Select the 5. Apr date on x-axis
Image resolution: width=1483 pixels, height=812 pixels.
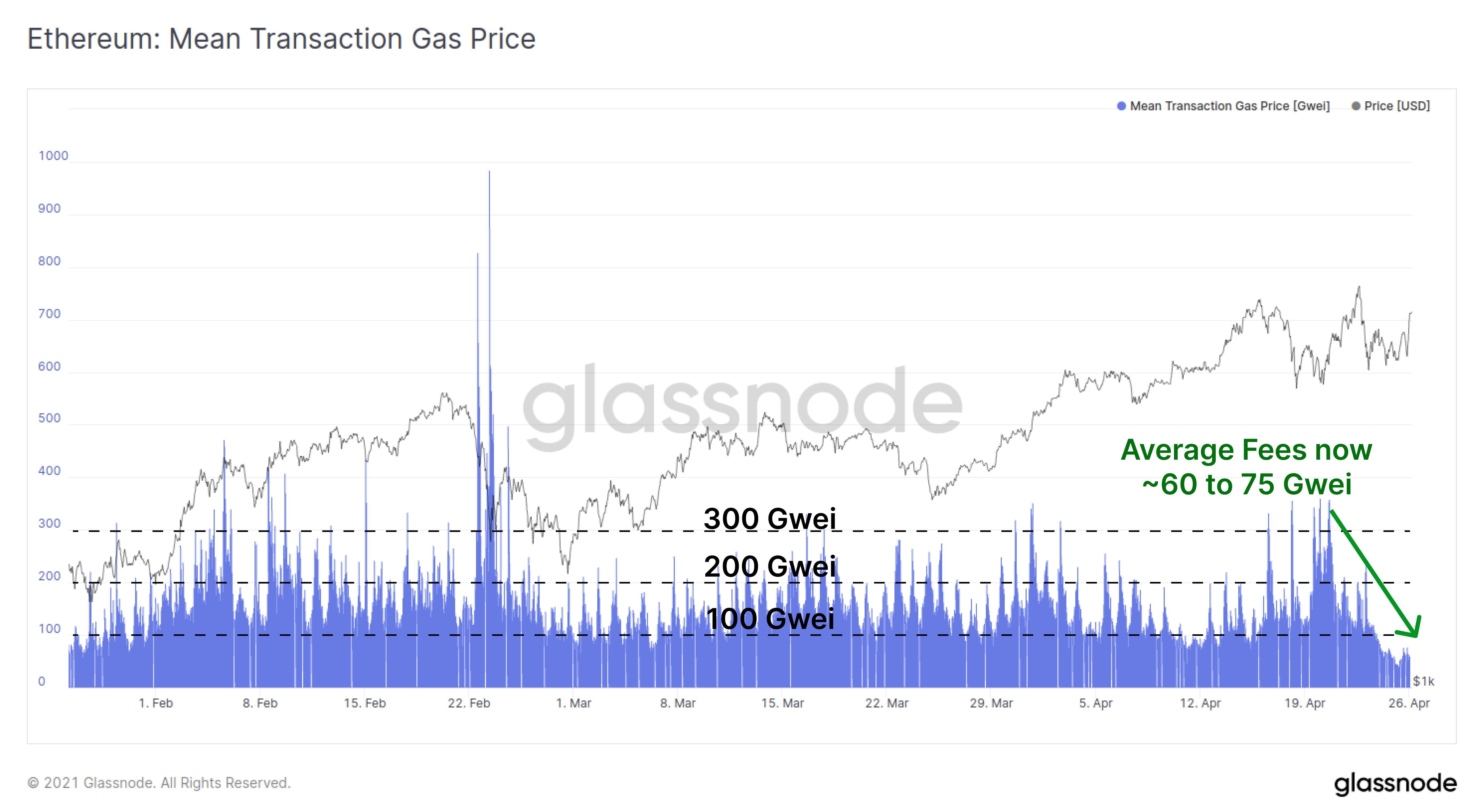click(1096, 703)
